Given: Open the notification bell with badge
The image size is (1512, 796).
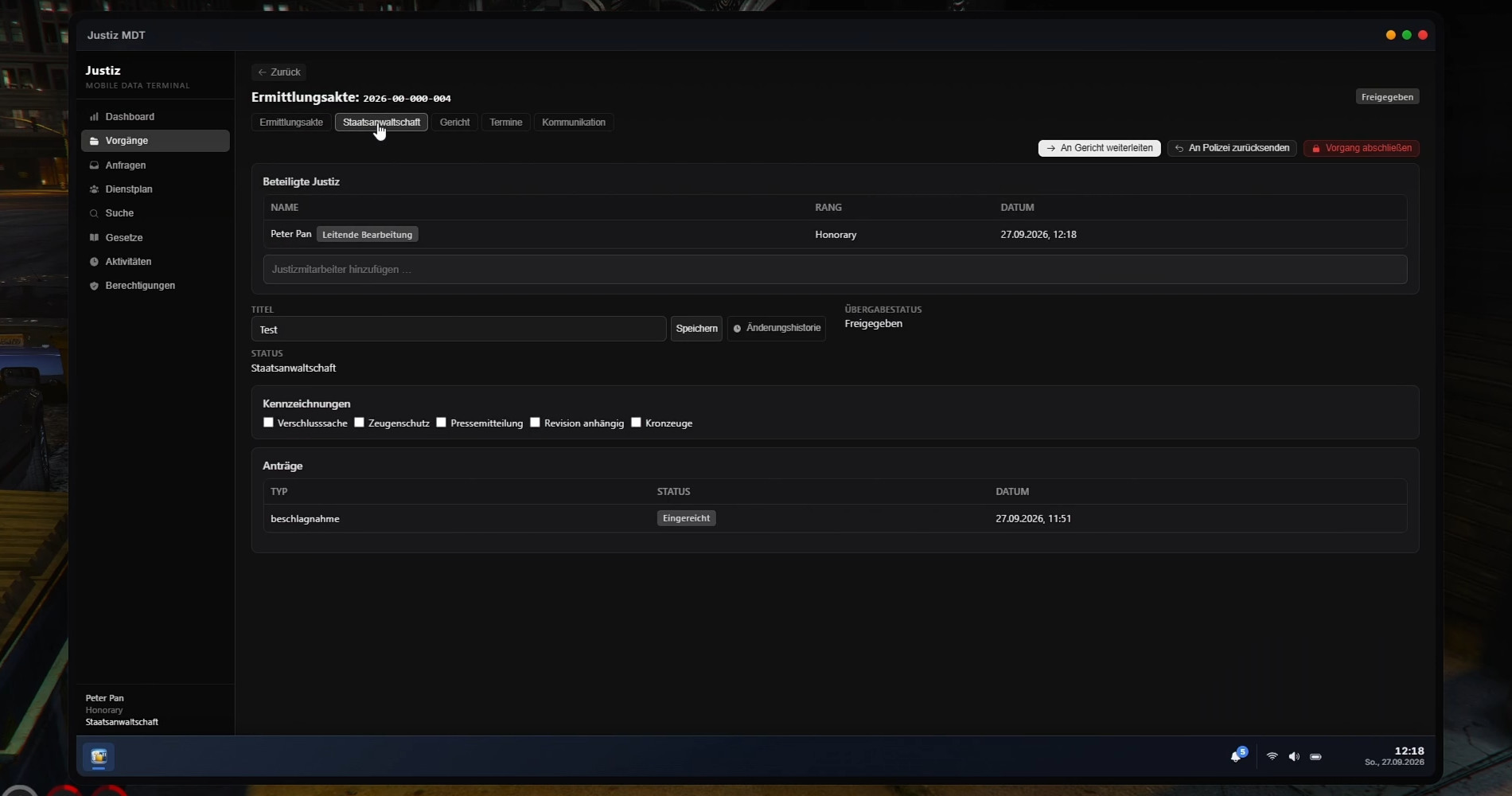Looking at the screenshot, I should [1238, 755].
